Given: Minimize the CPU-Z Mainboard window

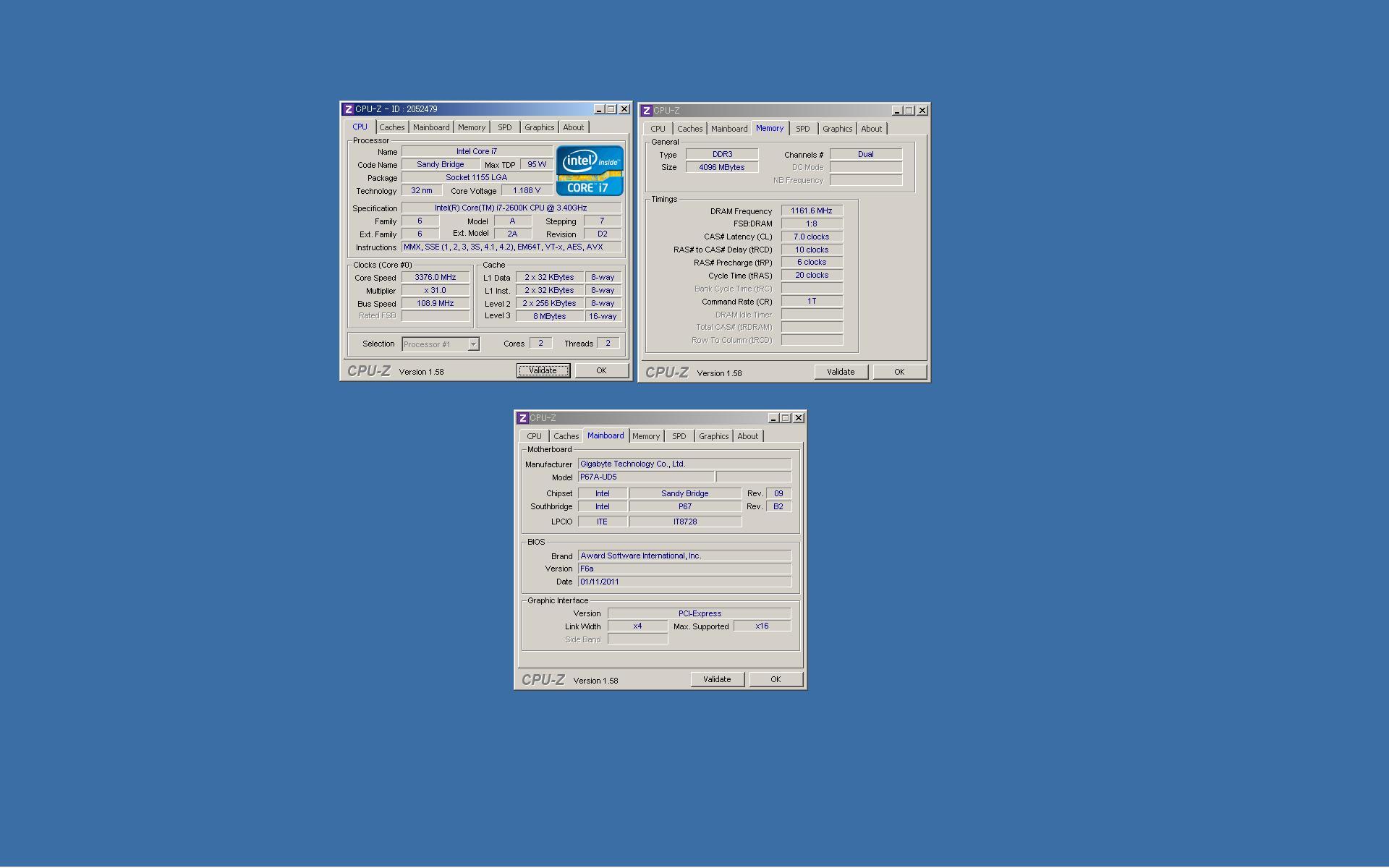Looking at the screenshot, I should click(x=773, y=418).
